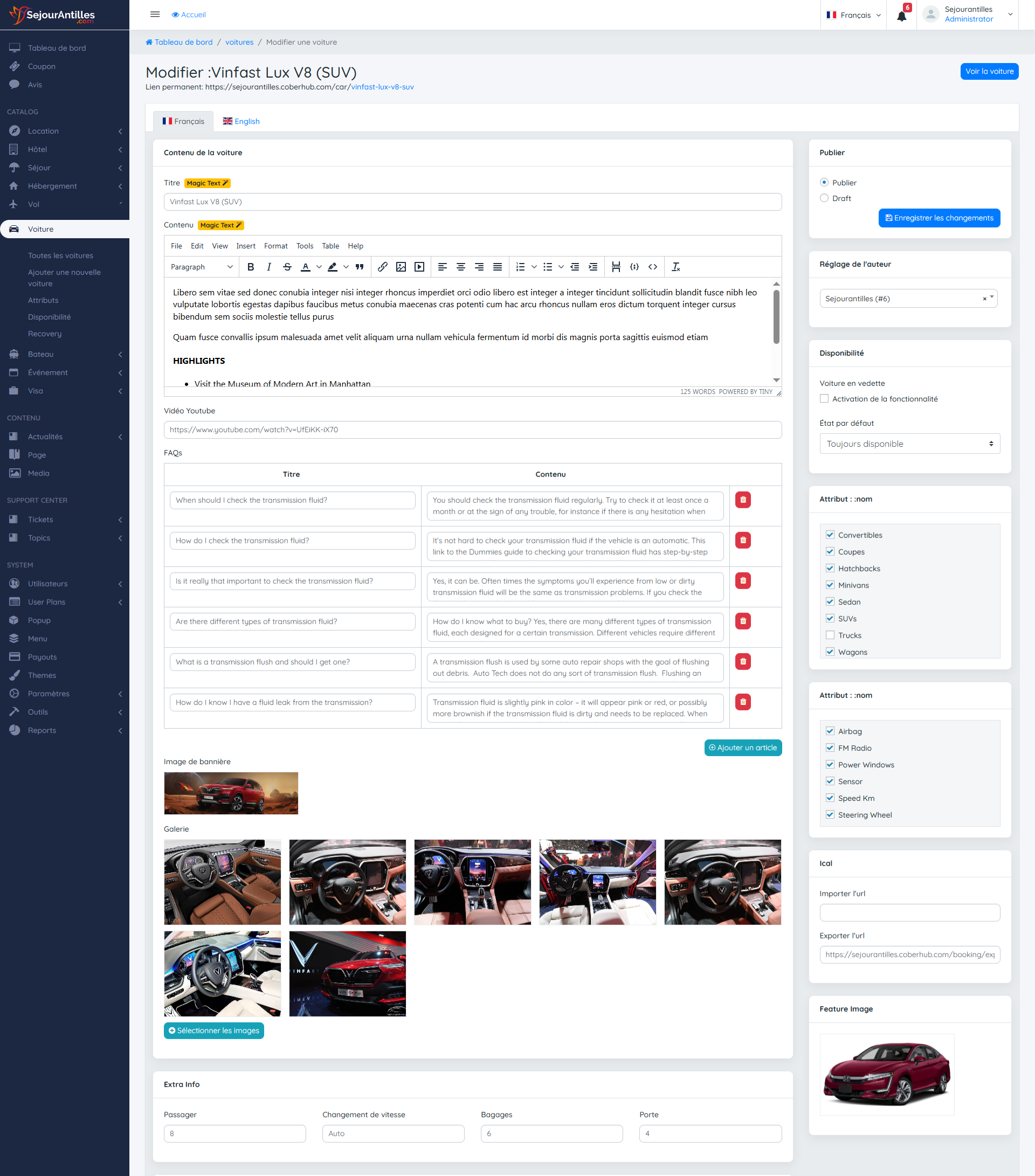Open source code view icon
This screenshot has width=1035, height=1176.
click(652, 267)
